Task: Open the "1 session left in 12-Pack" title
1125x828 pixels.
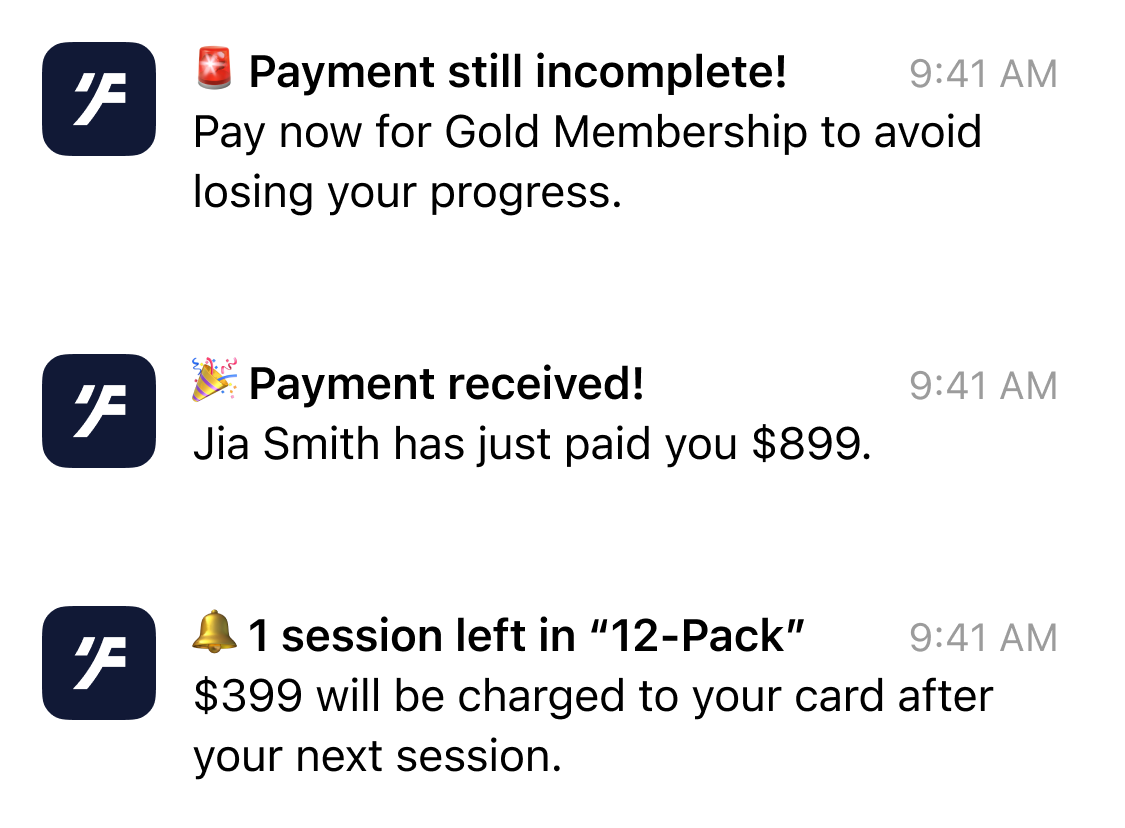Action: [526, 636]
